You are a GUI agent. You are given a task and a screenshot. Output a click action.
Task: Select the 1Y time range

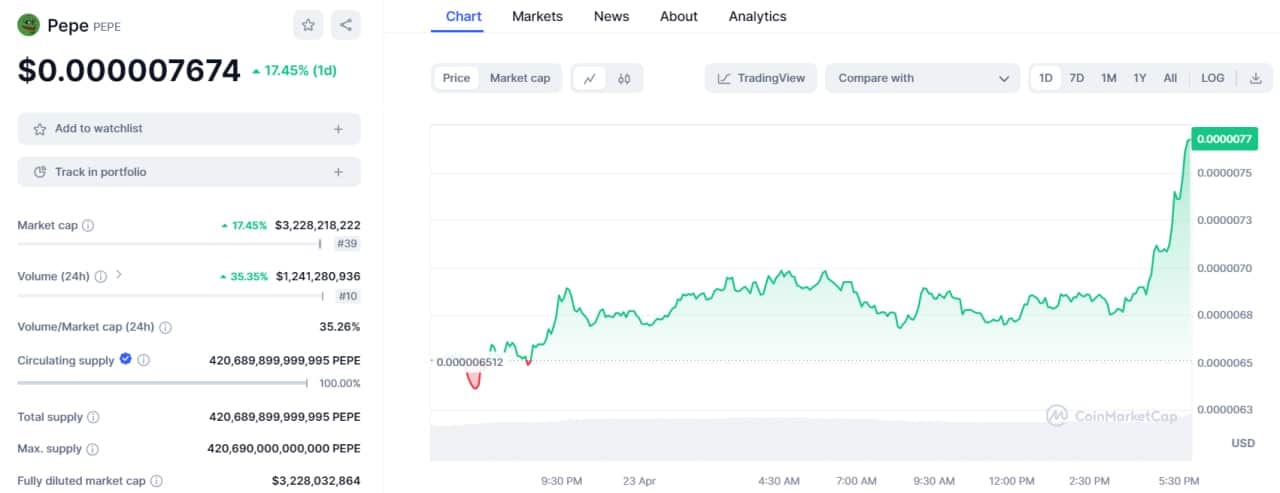(x=1140, y=78)
